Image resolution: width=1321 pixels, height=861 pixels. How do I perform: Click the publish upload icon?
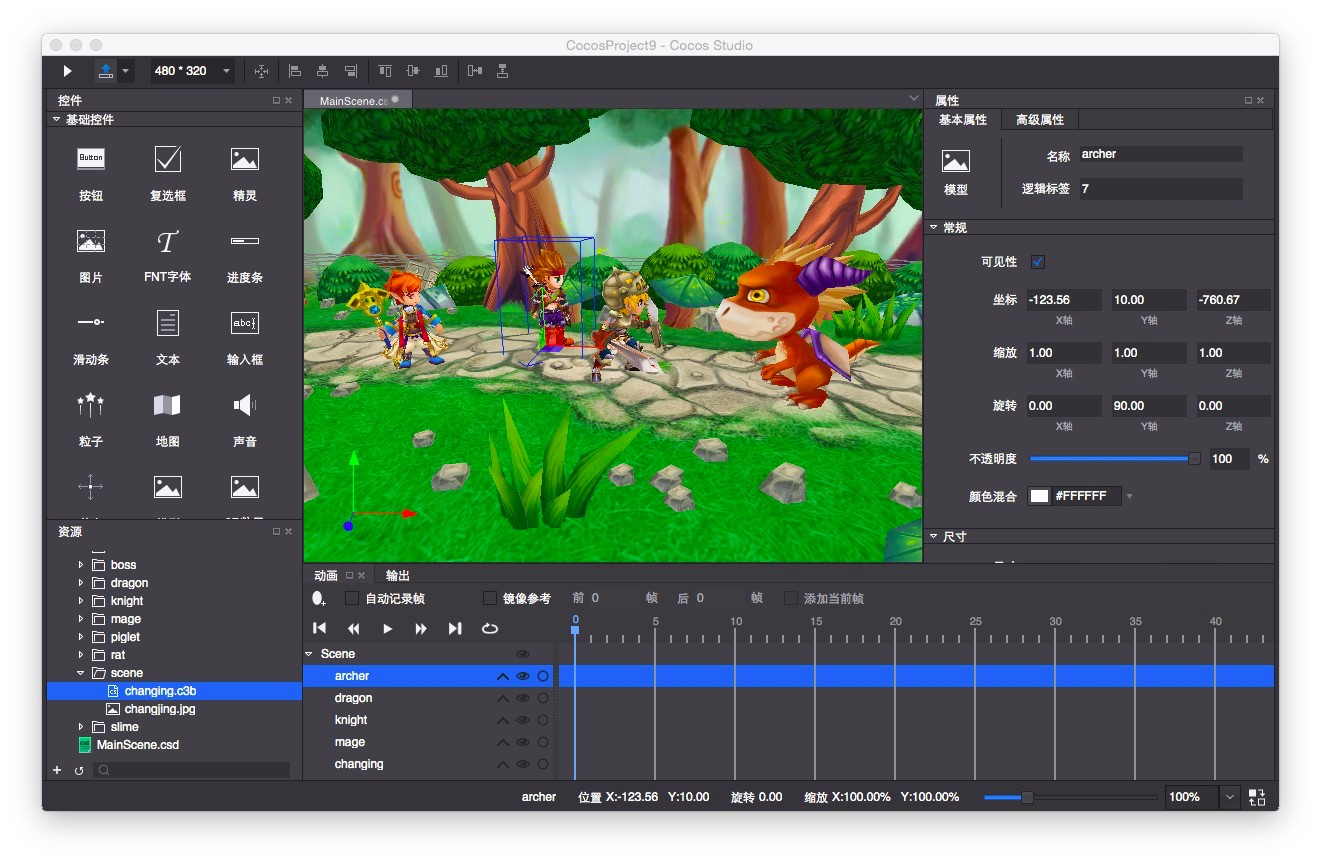tap(106, 71)
